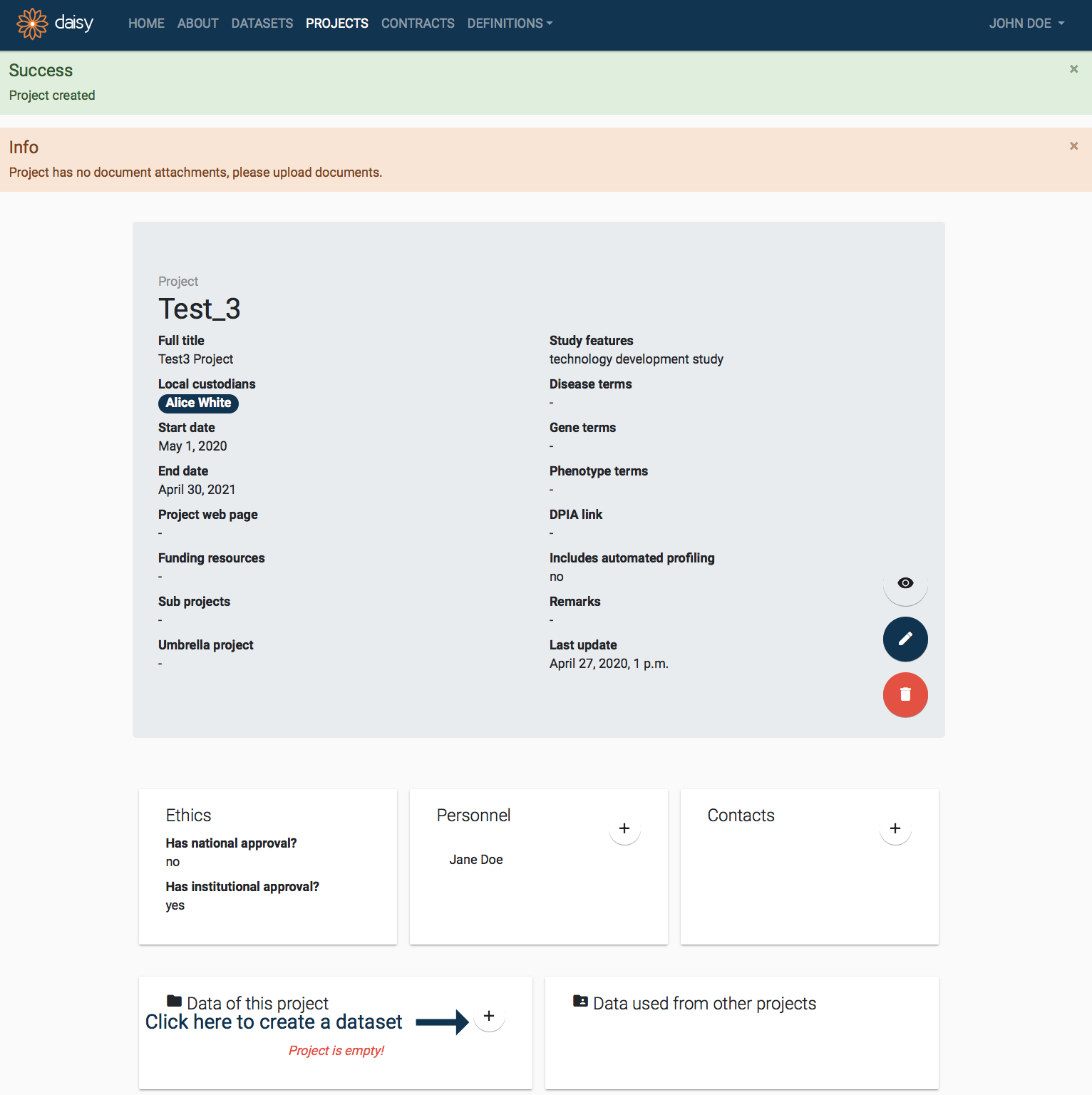
Task: Expand the Definitions dropdown menu
Action: click(x=510, y=24)
